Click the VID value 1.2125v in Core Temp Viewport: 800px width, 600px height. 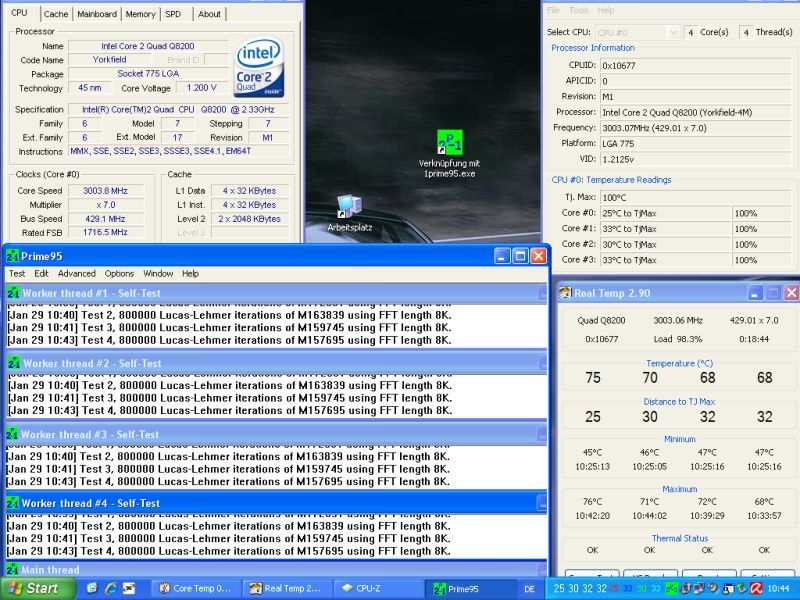click(x=696, y=159)
